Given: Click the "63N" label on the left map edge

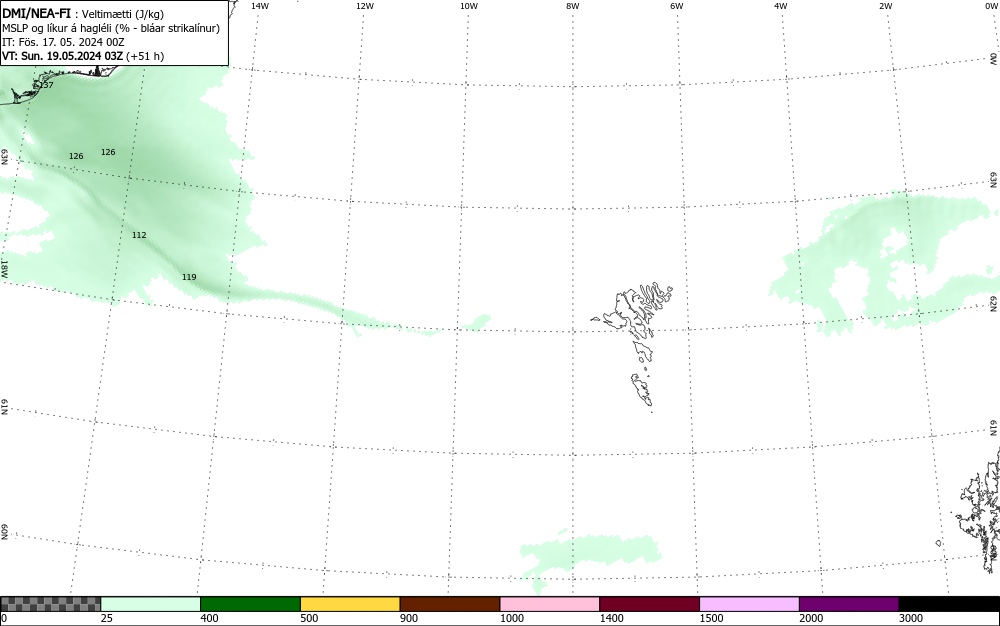Looking at the screenshot, I should tap(4, 157).
